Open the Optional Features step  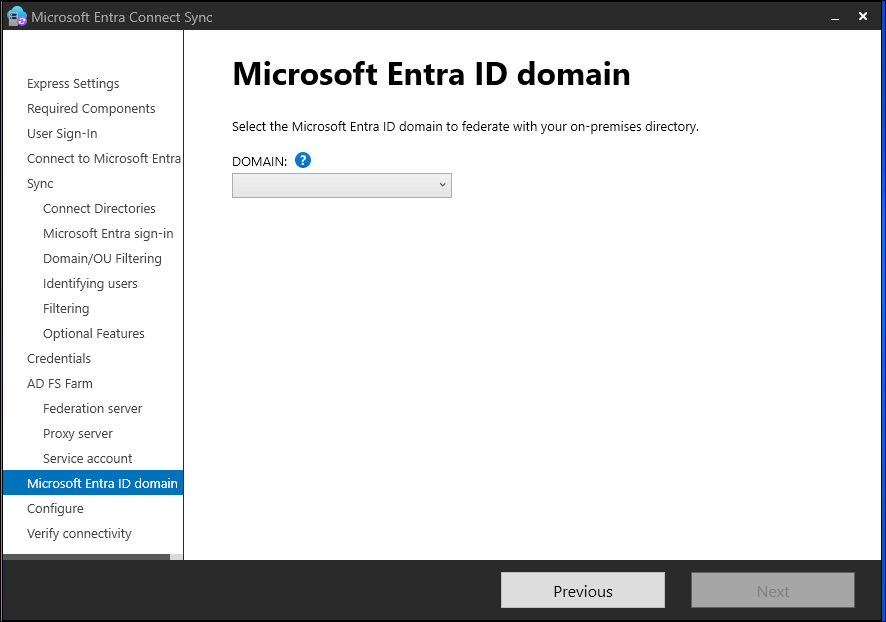[x=94, y=334]
